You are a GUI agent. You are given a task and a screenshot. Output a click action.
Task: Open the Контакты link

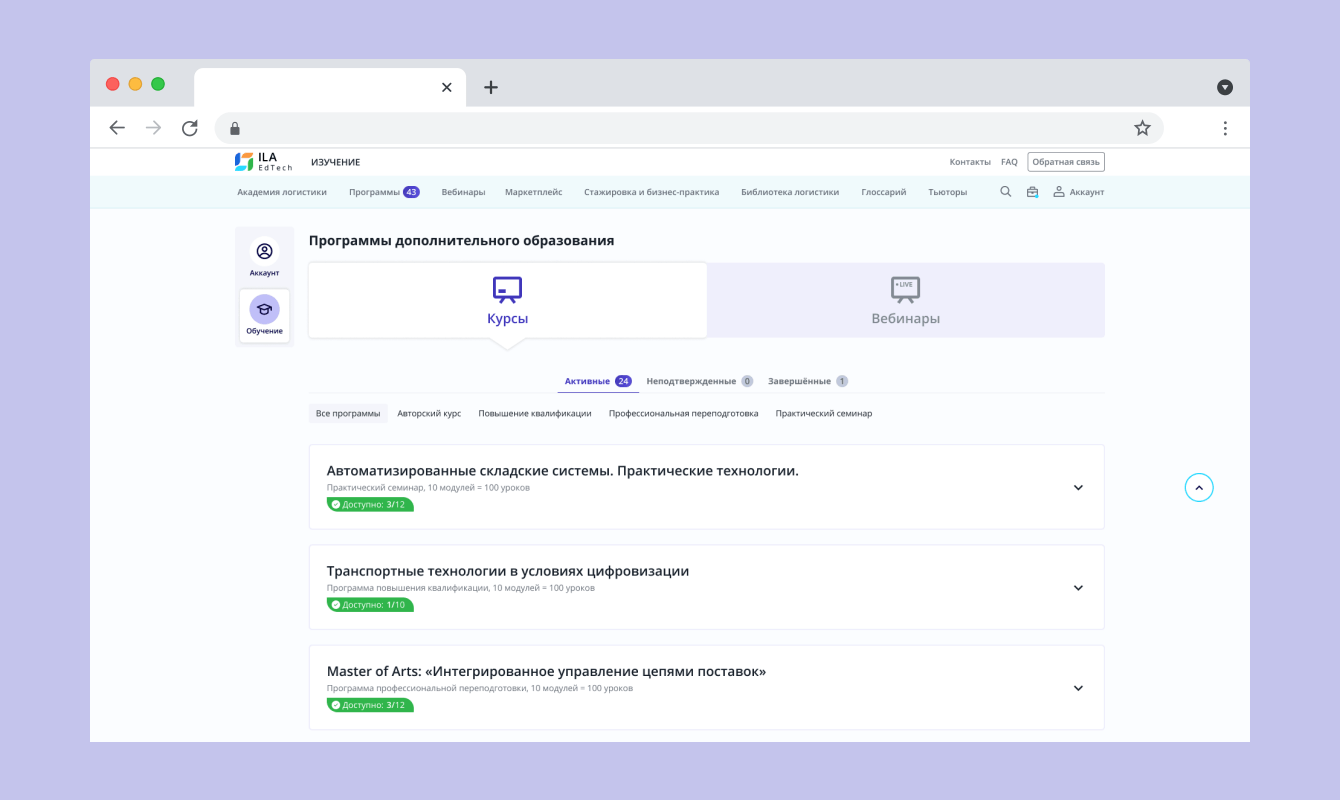[x=969, y=162]
